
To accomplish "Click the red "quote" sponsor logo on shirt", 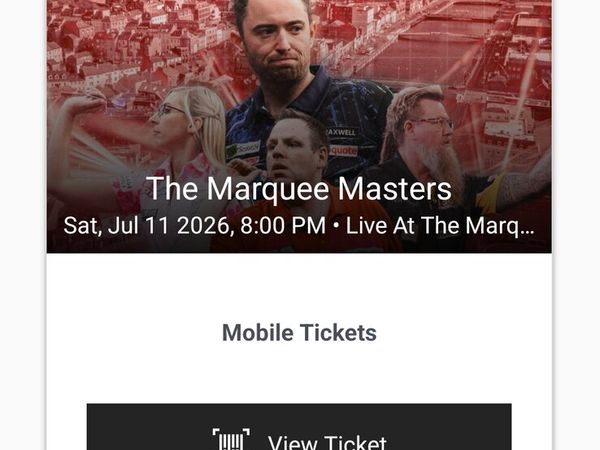I will [x=343, y=151].
